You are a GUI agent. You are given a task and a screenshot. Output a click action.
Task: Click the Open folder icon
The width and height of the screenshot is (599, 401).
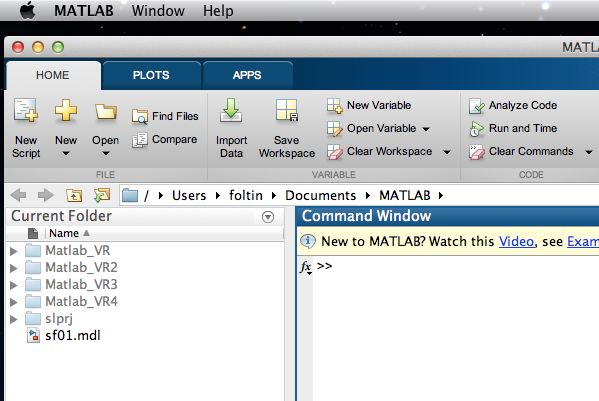click(x=105, y=112)
